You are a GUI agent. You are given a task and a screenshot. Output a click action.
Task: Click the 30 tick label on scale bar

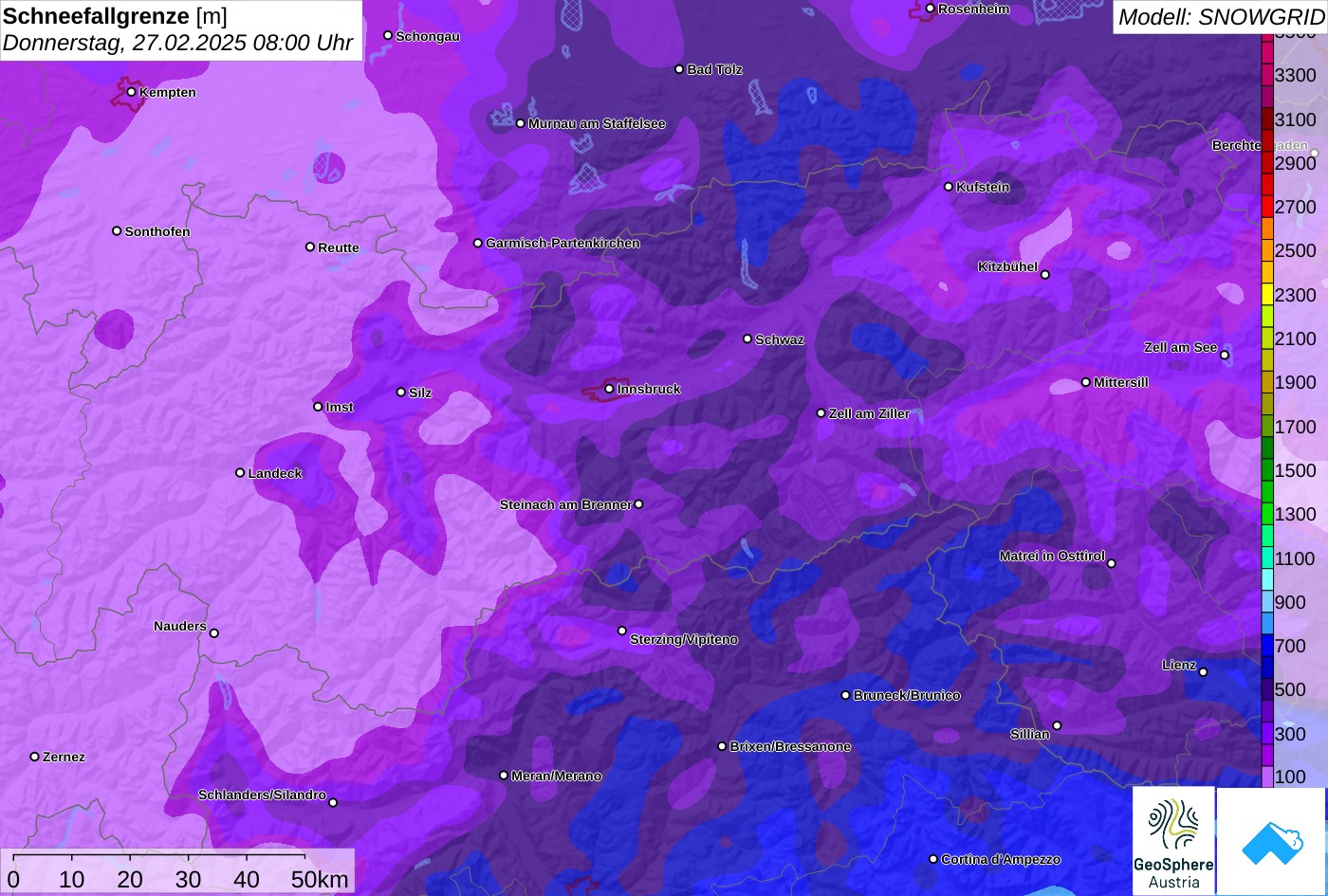[188, 880]
